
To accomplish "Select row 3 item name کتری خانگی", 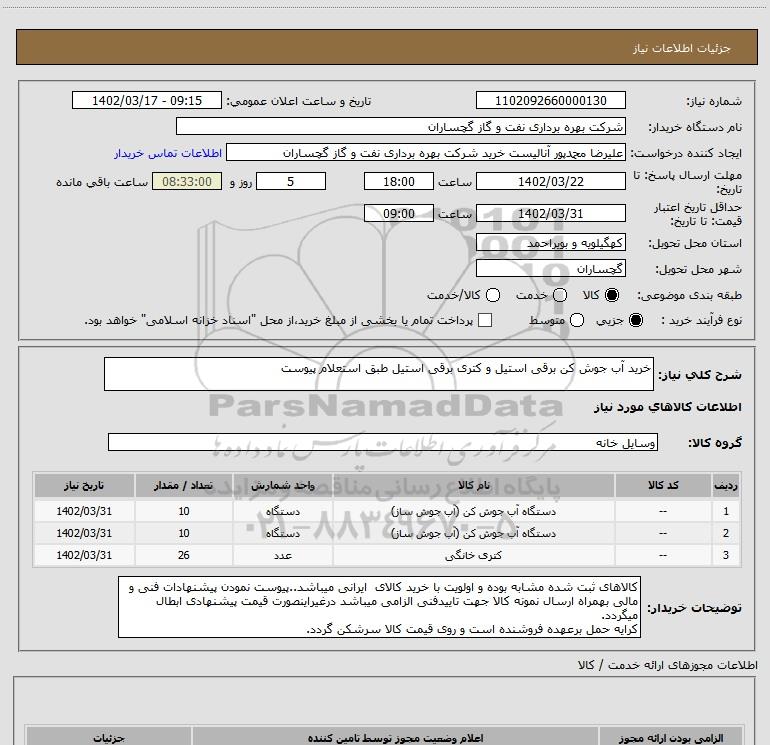I will pos(473,555).
